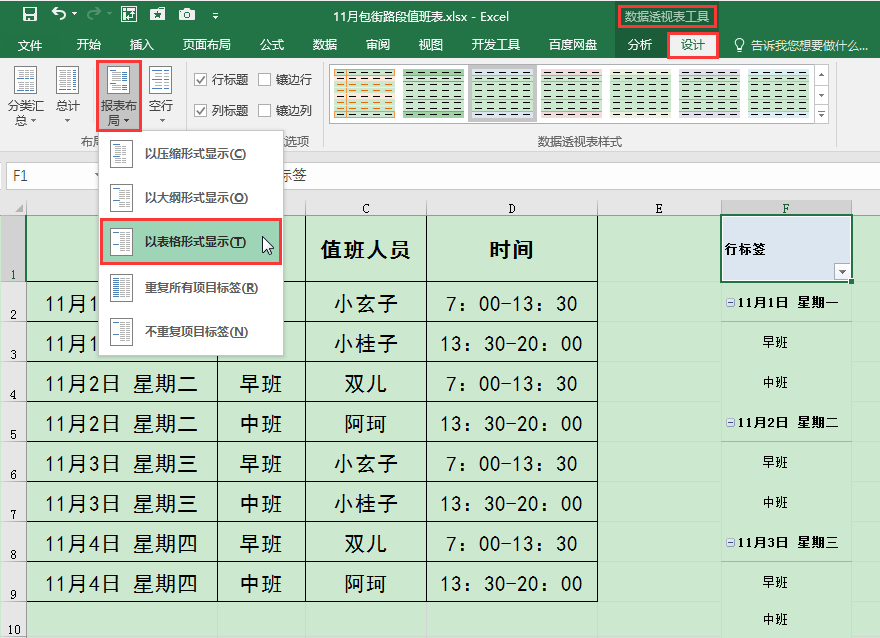The height and width of the screenshot is (638, 880).
Task: Open the 总计 grand totals button
Action: [x=67, y=96]
